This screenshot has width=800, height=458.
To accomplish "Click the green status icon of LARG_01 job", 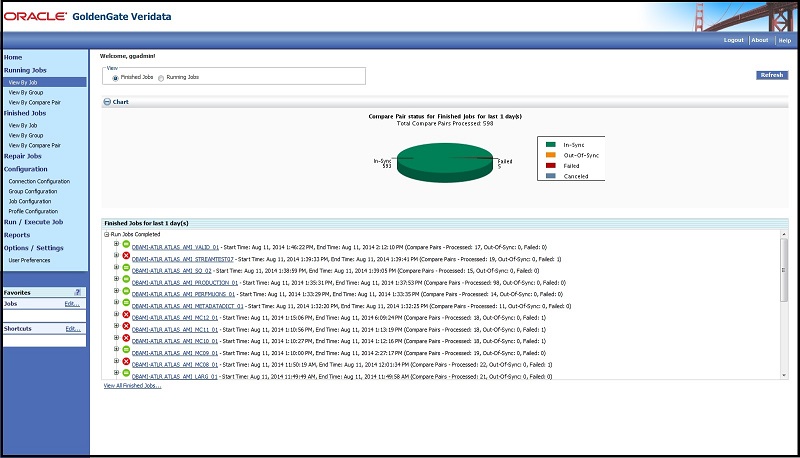I will 126,373.
